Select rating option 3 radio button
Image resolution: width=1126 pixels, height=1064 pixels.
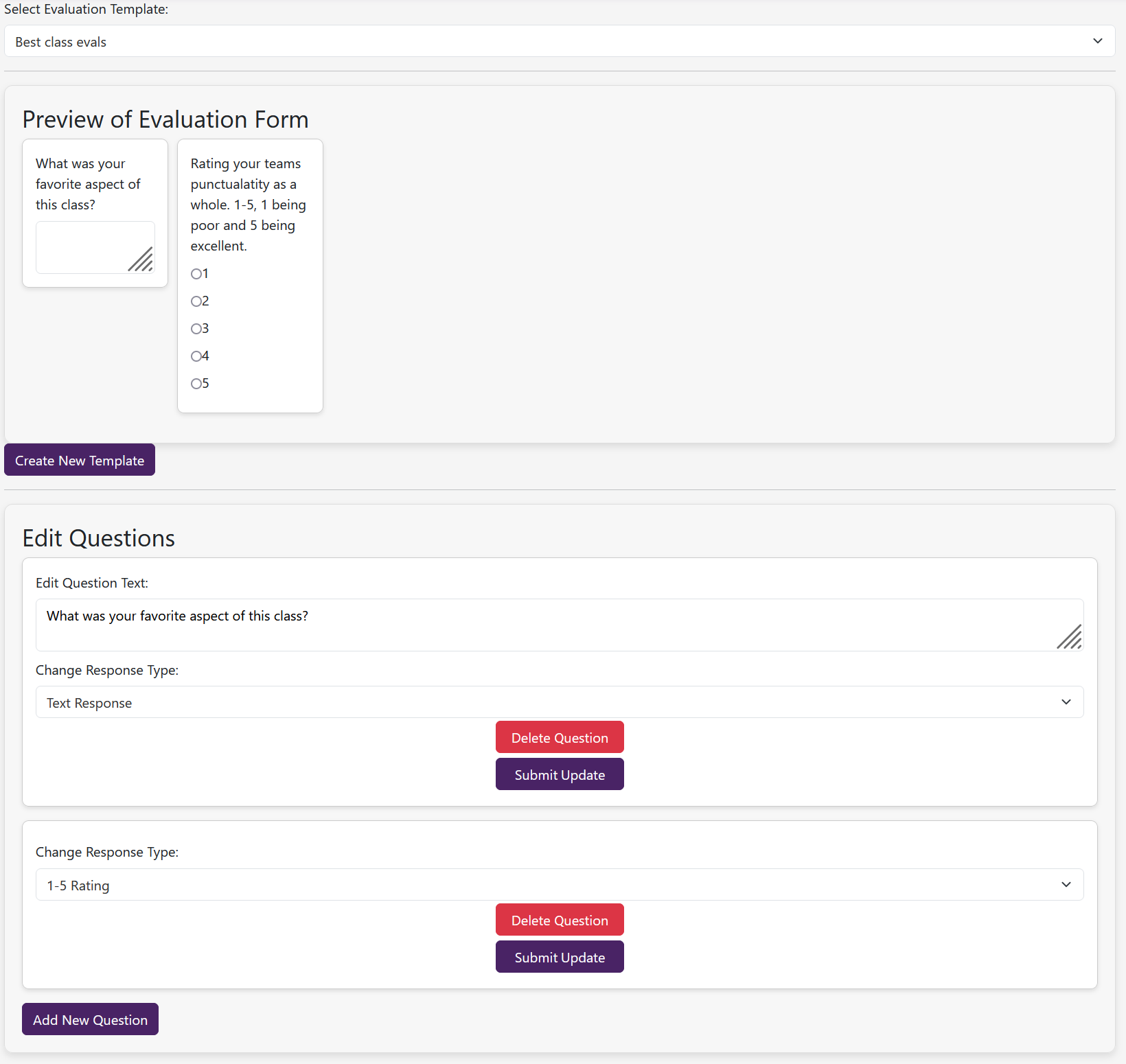[x=196, y=329]
